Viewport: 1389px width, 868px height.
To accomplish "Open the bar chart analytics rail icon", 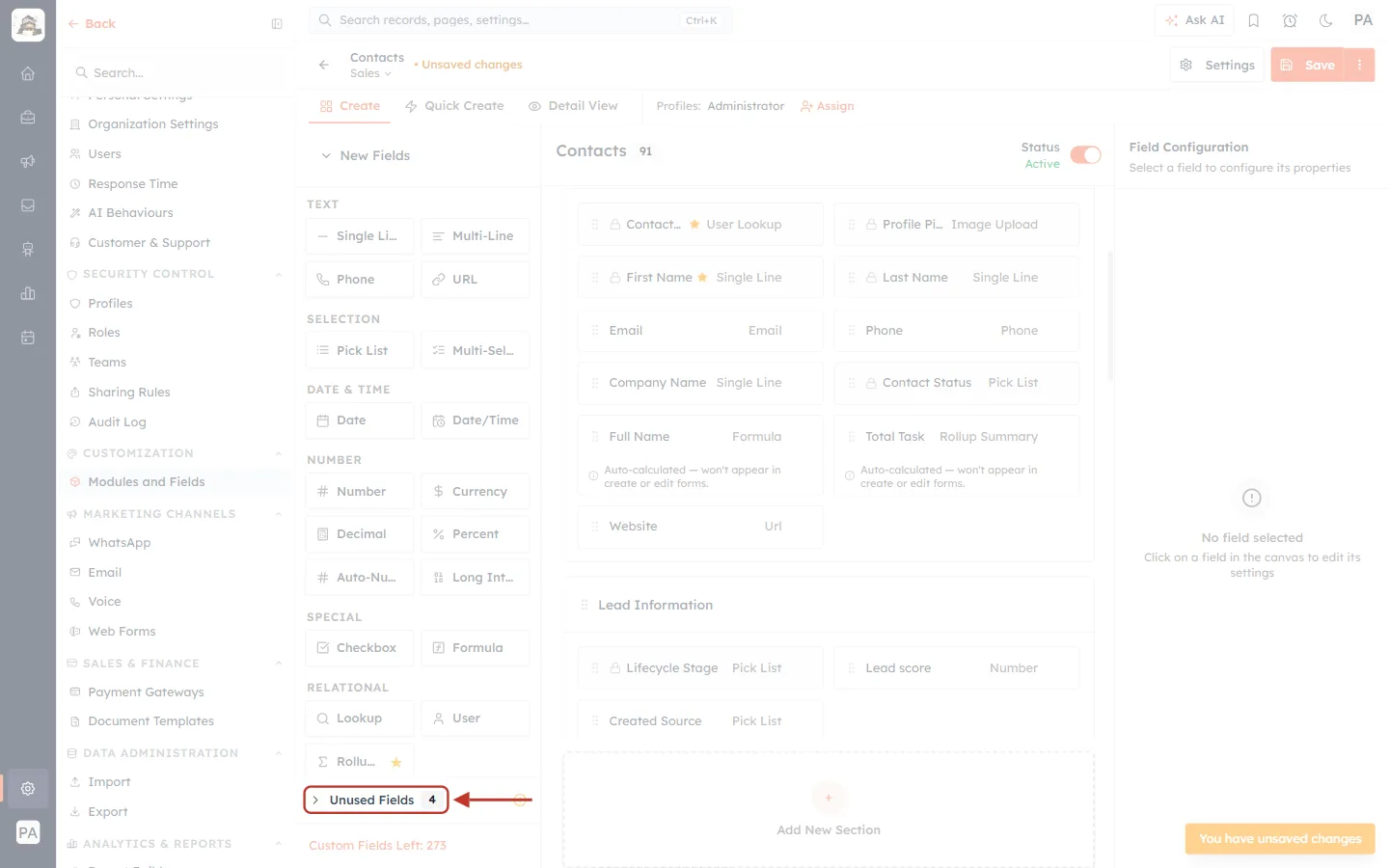I will click(28, 293).
